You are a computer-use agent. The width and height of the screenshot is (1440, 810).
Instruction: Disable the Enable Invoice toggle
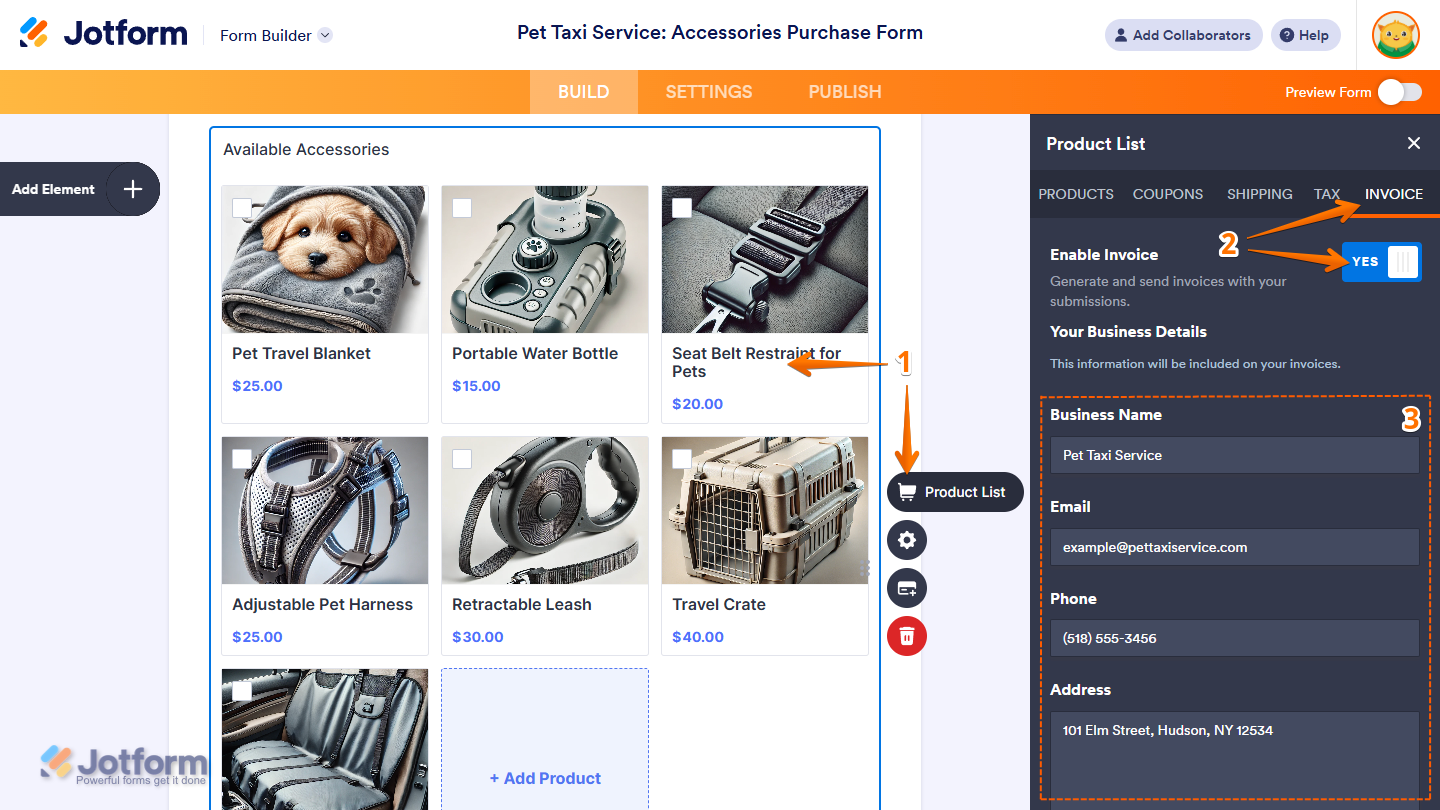1381,262
